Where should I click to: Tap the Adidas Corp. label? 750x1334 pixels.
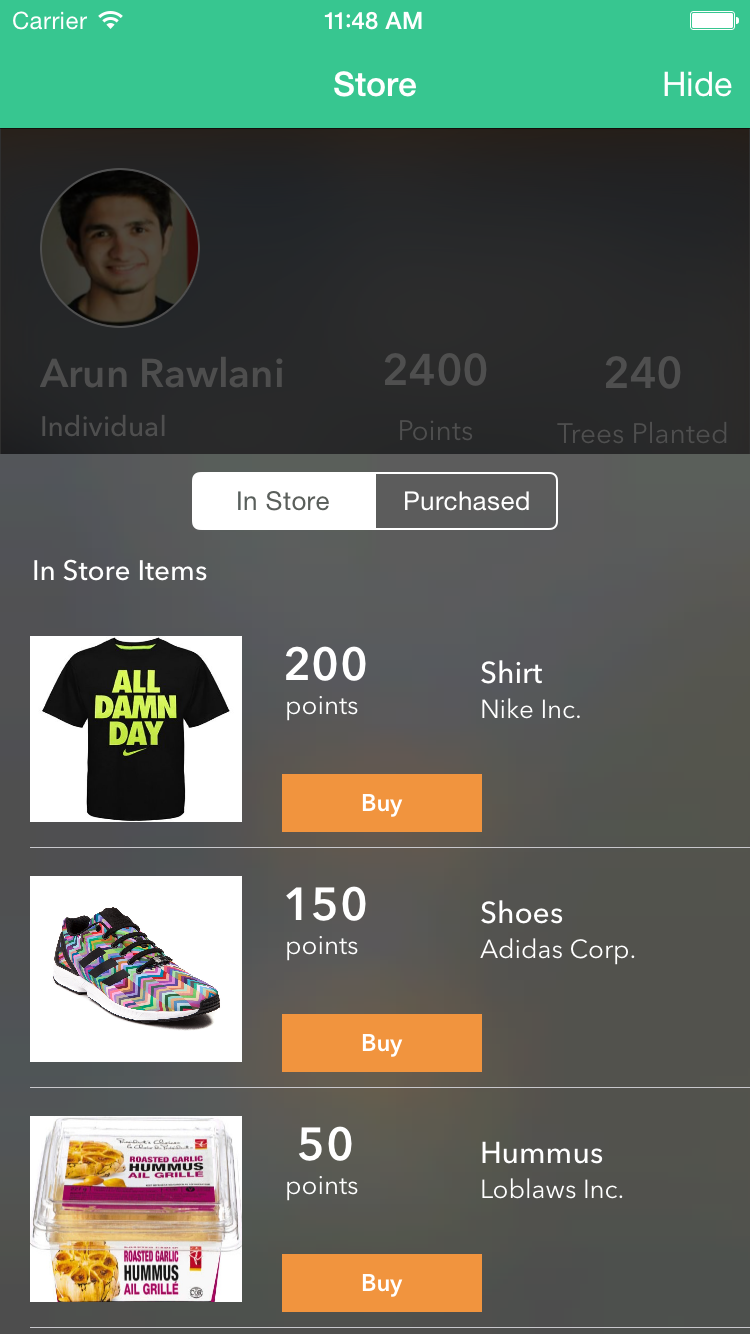557,949
